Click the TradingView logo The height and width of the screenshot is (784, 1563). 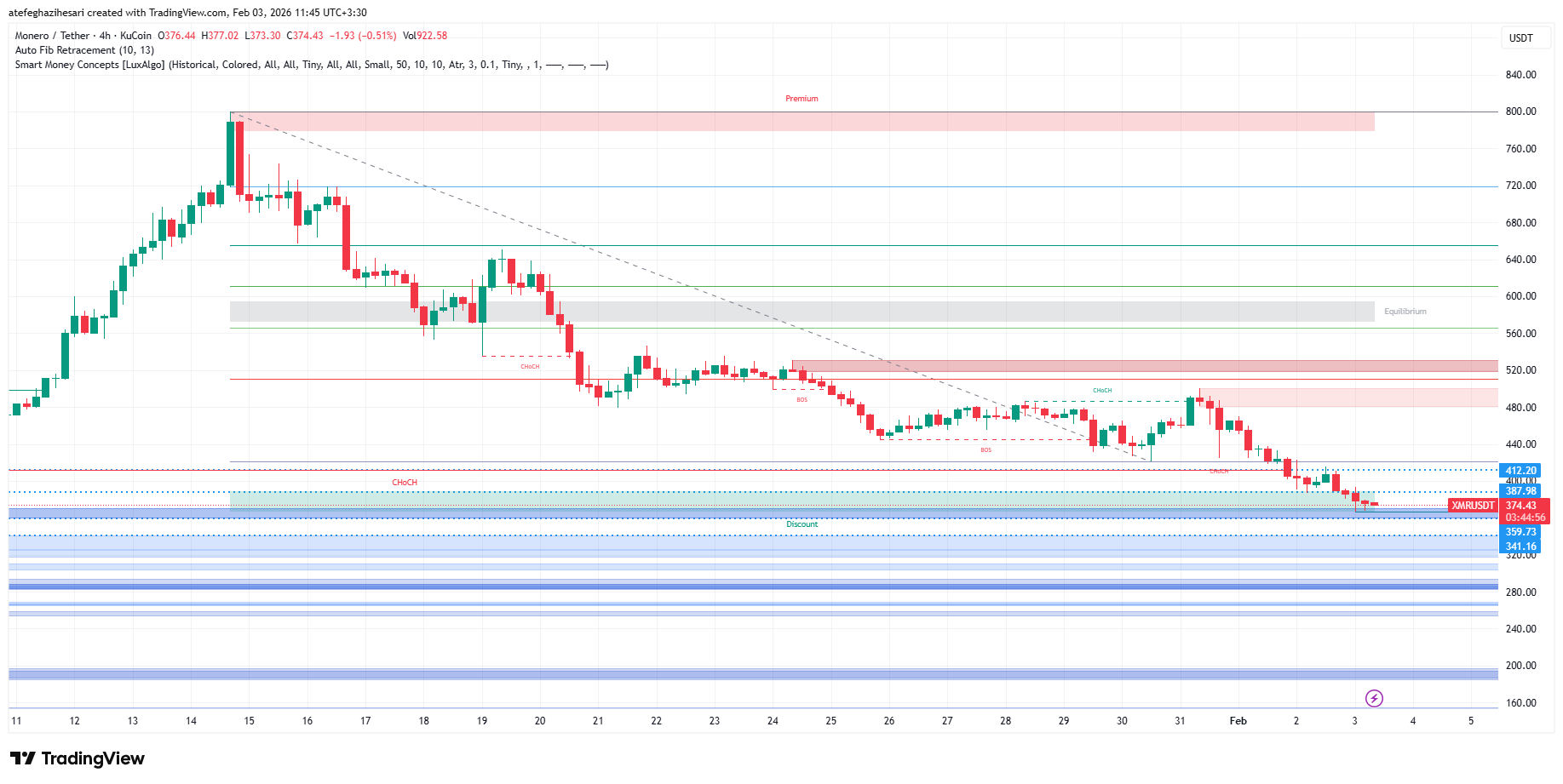[78, 758]
